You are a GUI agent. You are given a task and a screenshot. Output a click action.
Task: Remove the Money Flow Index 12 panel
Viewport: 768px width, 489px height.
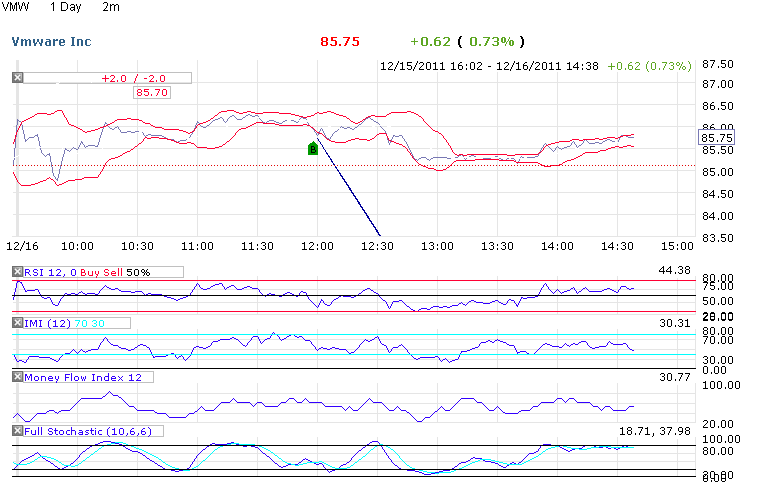pos(18,377)
